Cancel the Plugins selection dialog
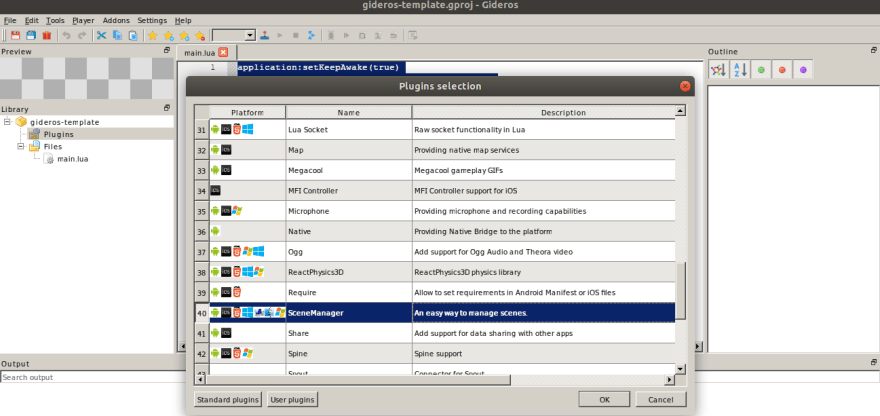 click(661, 400)
